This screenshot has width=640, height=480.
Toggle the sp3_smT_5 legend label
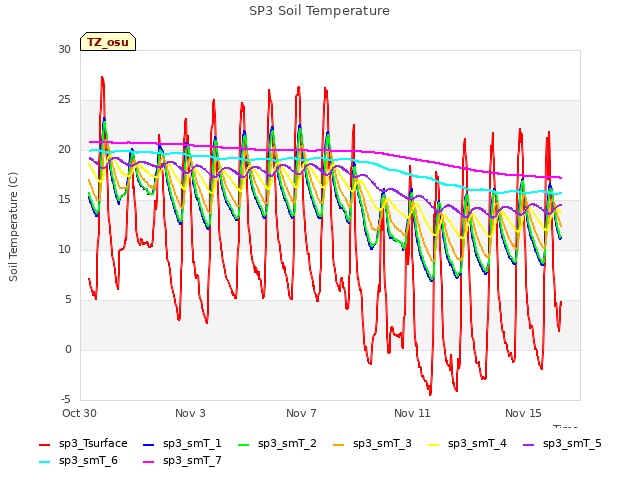(x=572, y=444)
